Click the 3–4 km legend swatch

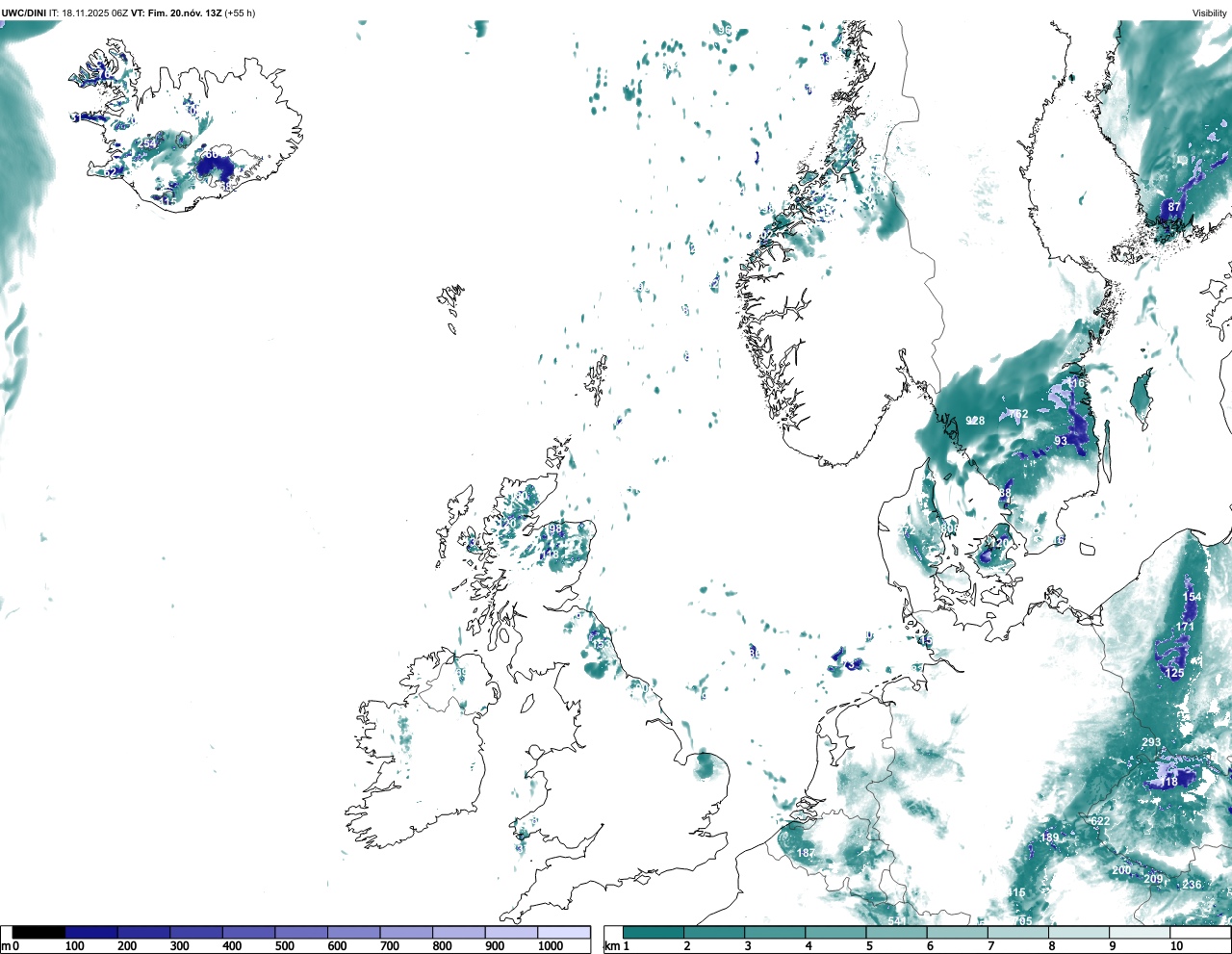[x=775, y=932]
